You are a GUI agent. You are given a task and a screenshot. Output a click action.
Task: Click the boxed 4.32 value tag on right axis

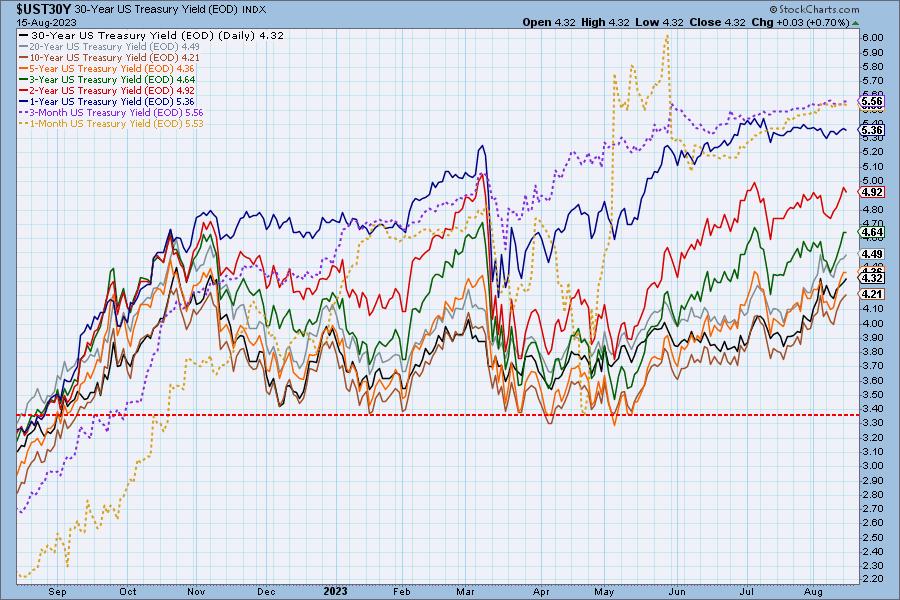tap(872, 278)
